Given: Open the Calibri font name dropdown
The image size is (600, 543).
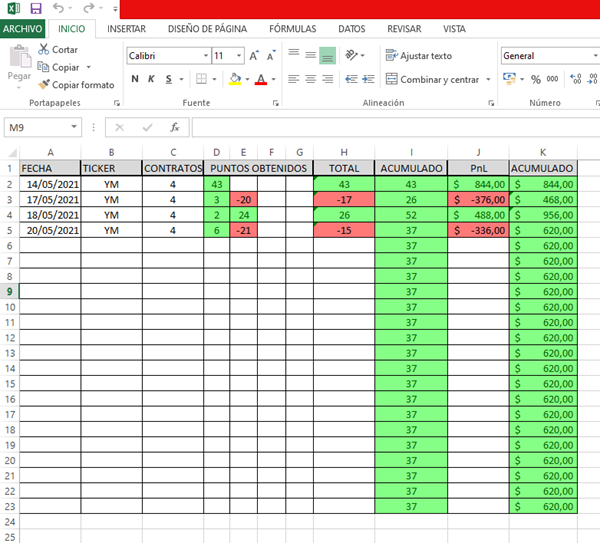Looking at the screenshot, I should pos(206,56).
